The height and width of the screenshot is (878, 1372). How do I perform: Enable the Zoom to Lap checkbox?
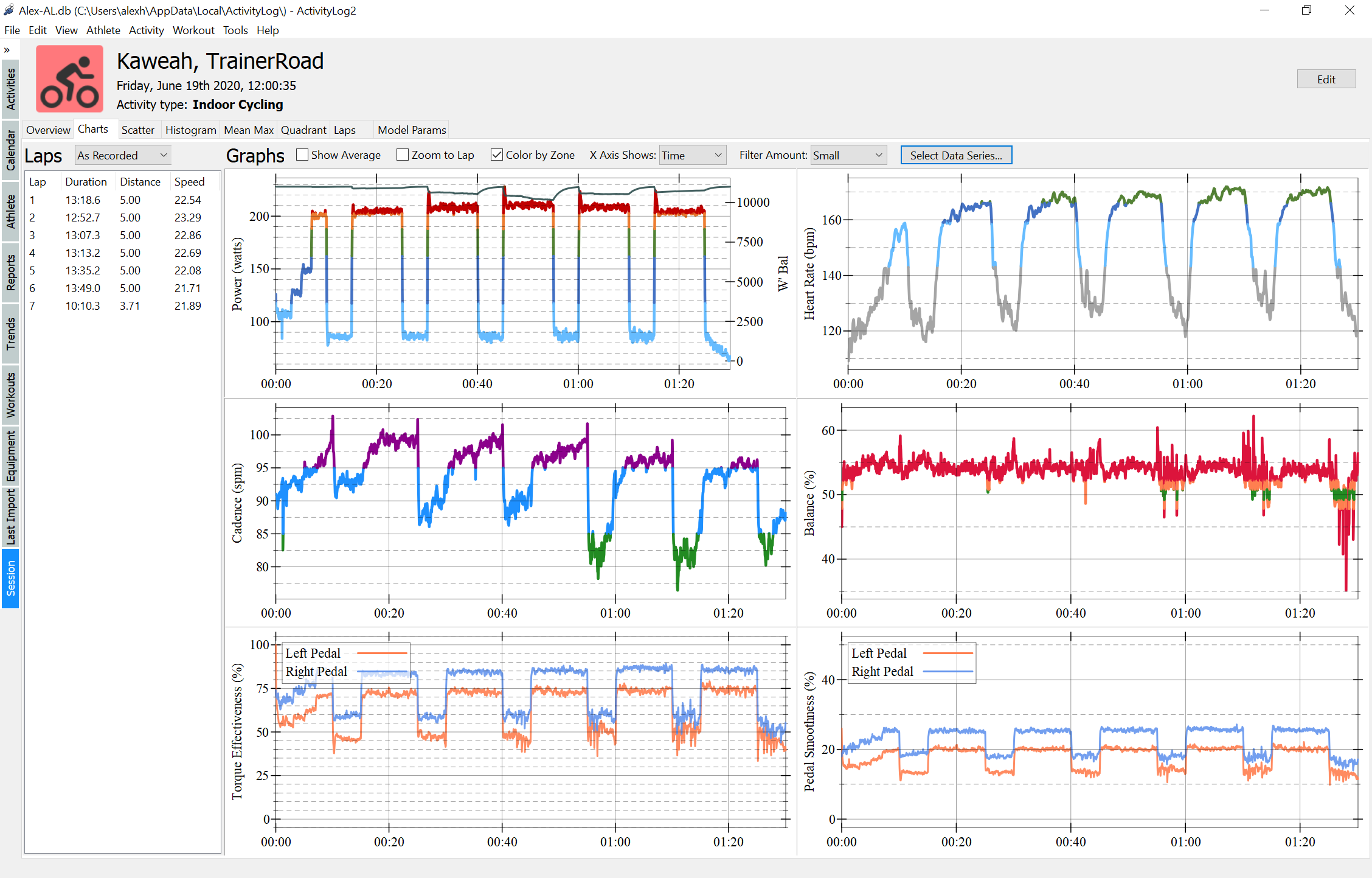tap(403, 155)
